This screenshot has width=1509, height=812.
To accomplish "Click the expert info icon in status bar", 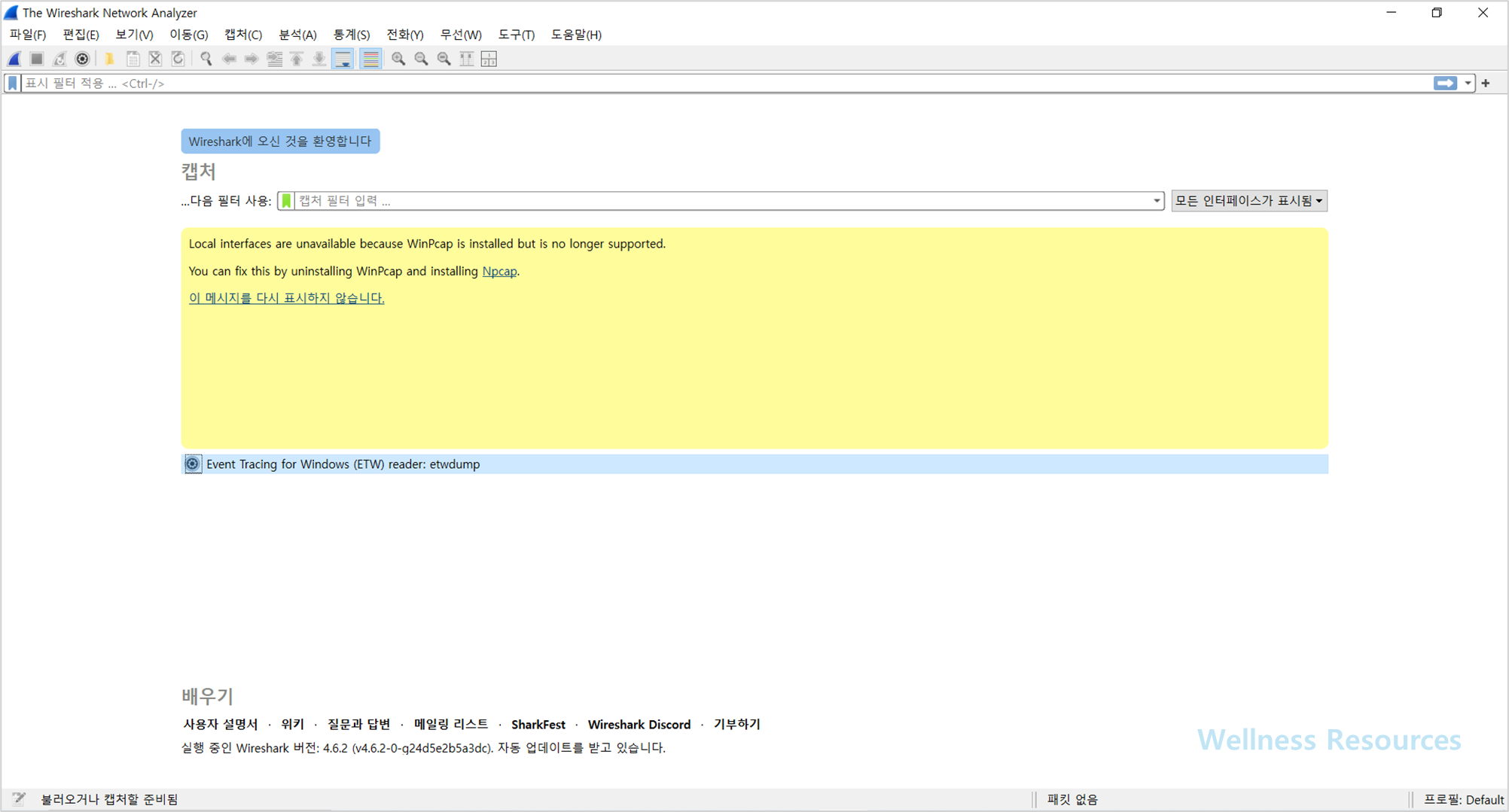I will pos(19,799).
